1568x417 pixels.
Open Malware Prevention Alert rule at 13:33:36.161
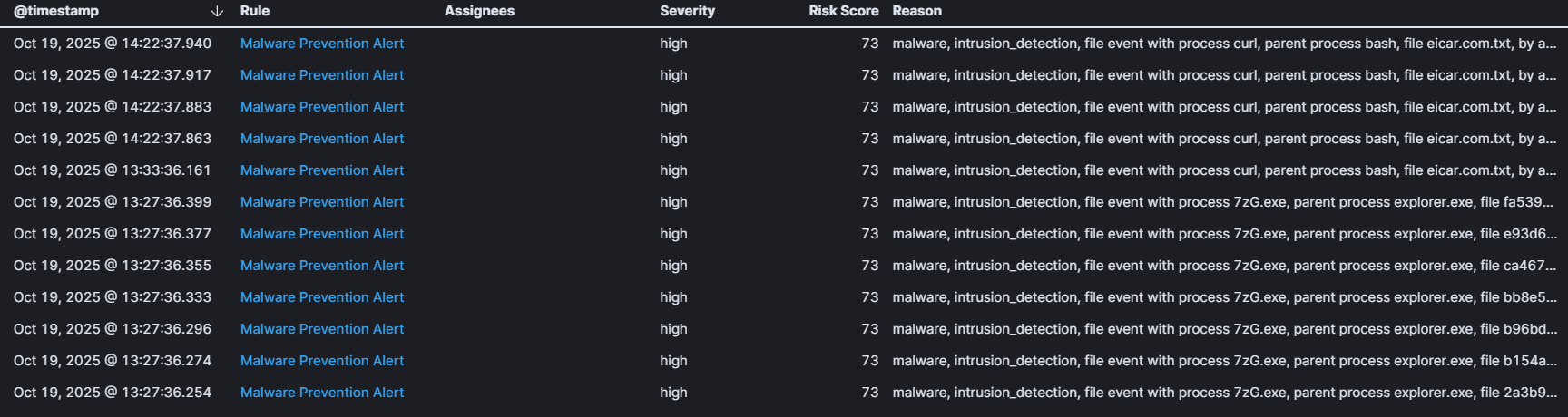tap(322, 170)
